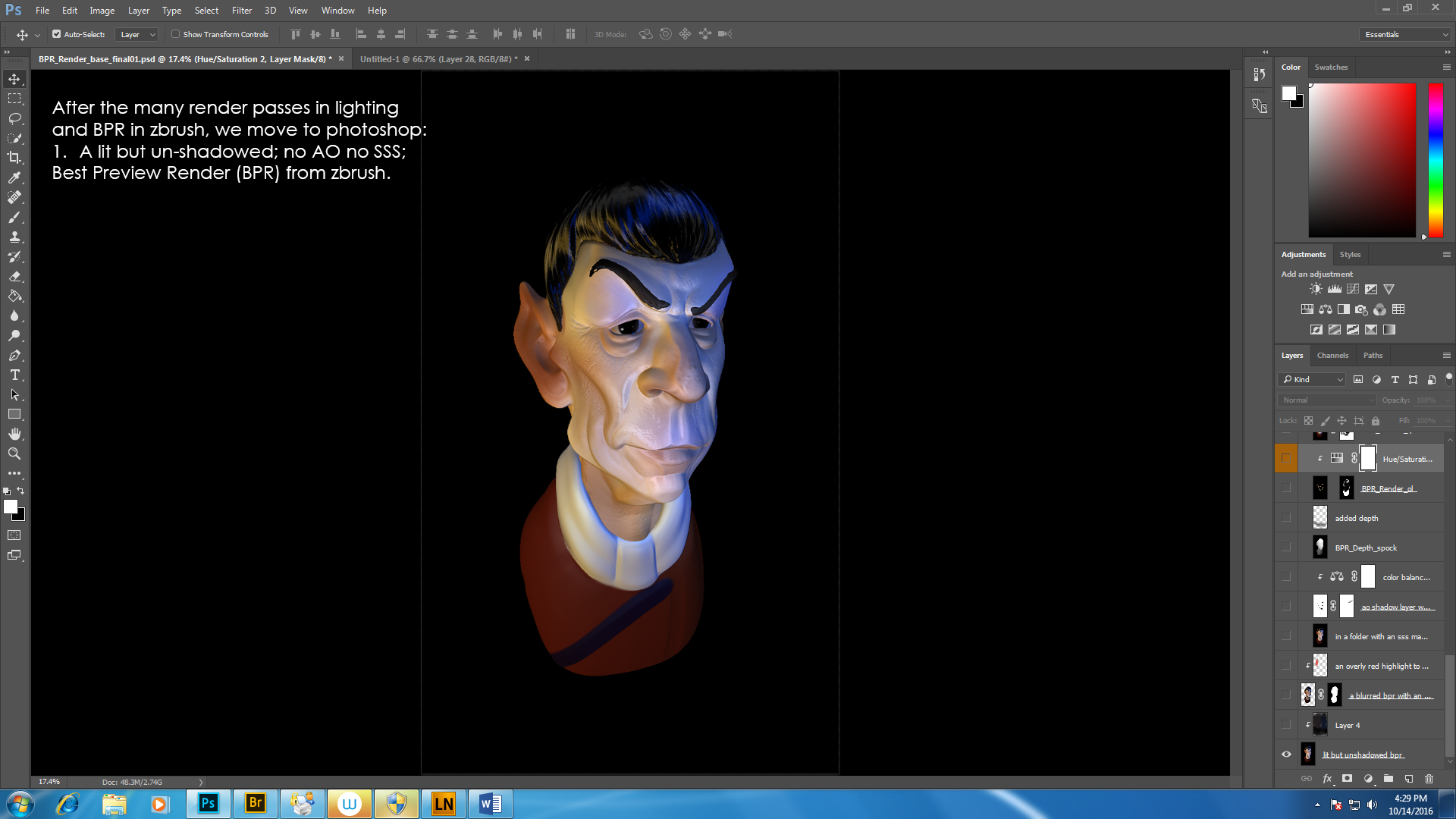Click the hue spectrum slider bar
Screen dimensions: 1456x819
pos(1436,159)
